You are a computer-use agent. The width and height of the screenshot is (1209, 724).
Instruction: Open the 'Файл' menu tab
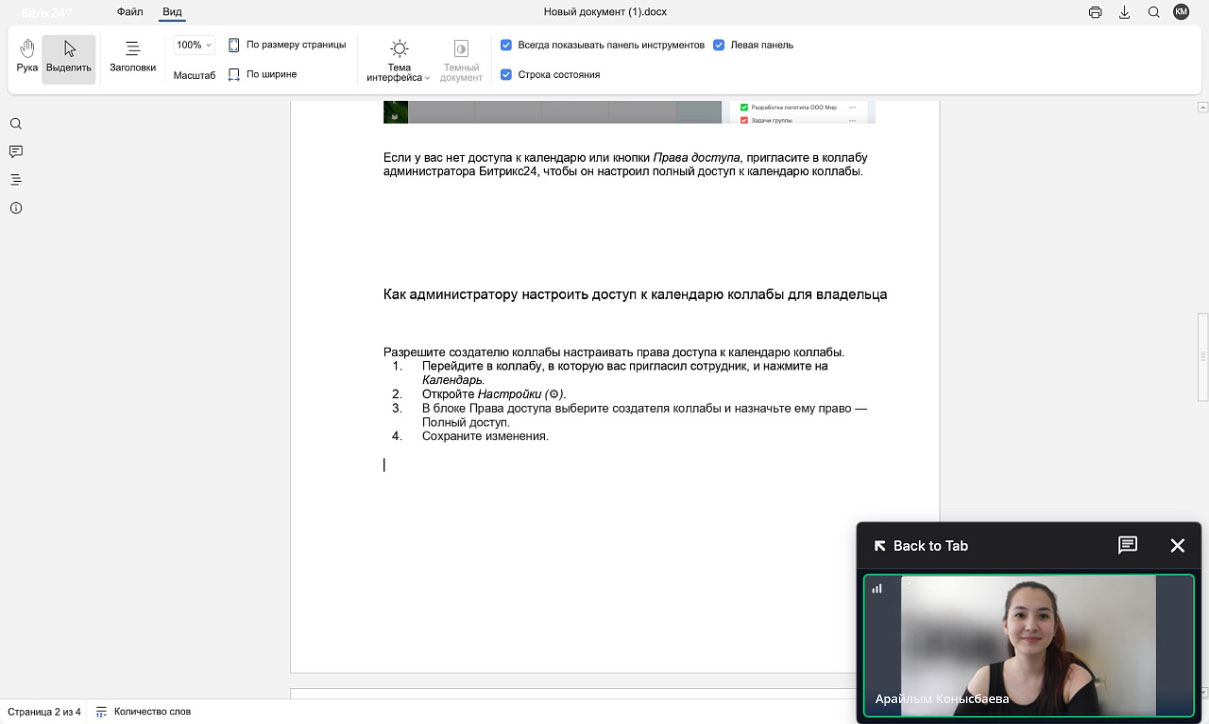[x=130, y=12]
